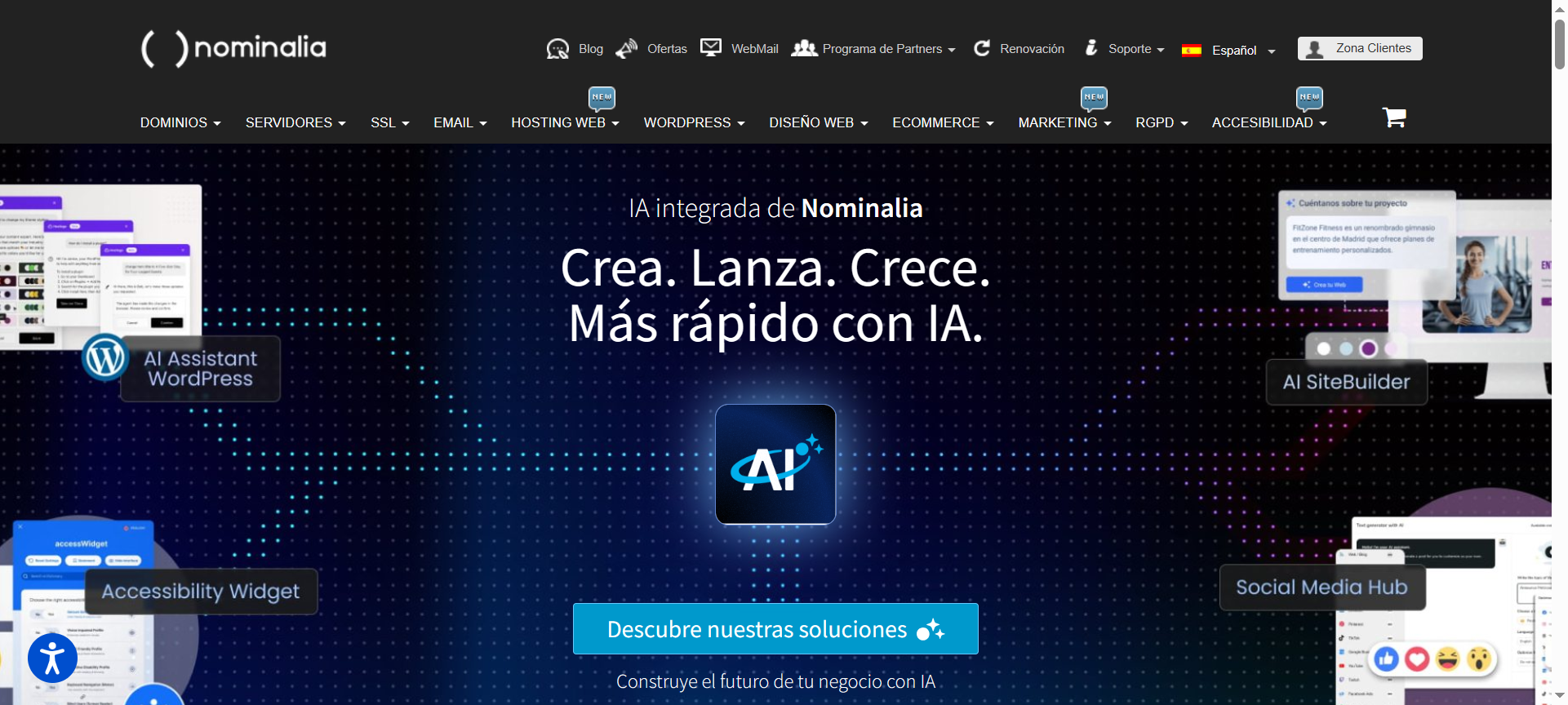This screenshot has height=705, width=1568.
Task: Click the Renovación refresh icon
Action: pyautogui.click(x=982, y=49)
